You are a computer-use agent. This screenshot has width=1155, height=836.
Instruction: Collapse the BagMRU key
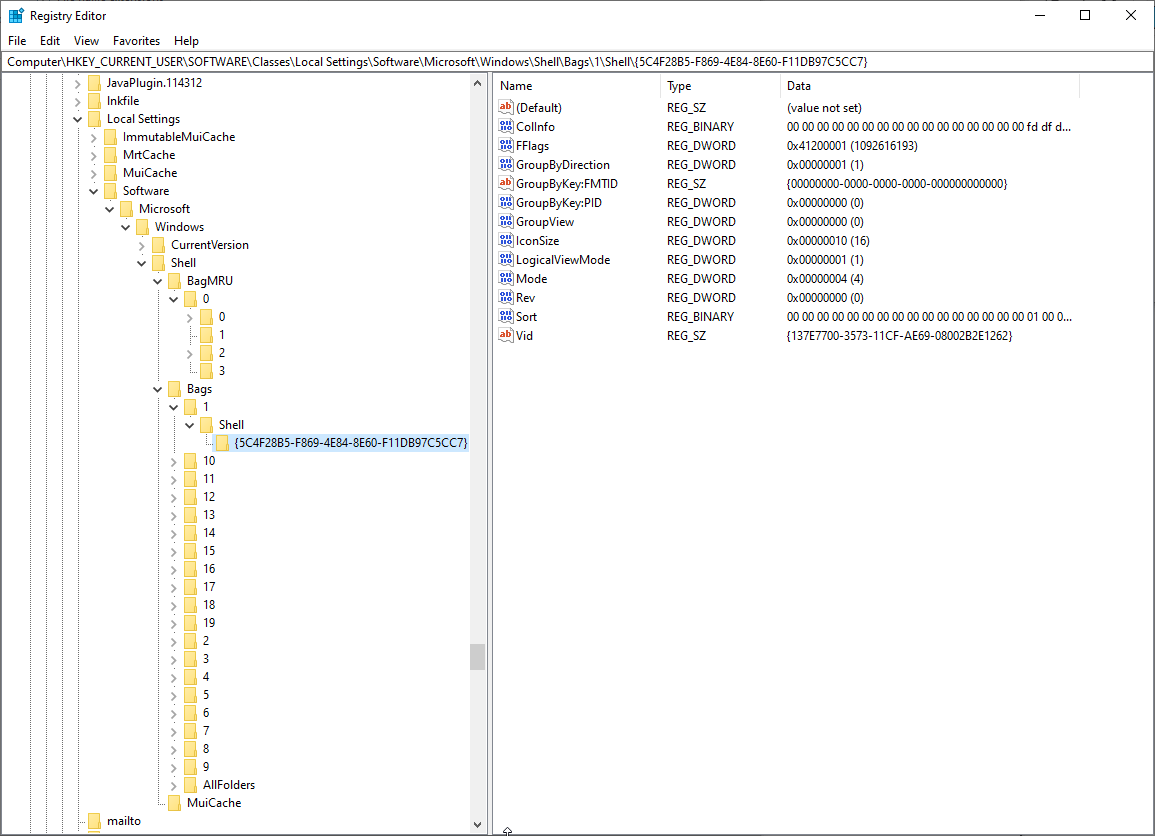[x=158, y=281]
